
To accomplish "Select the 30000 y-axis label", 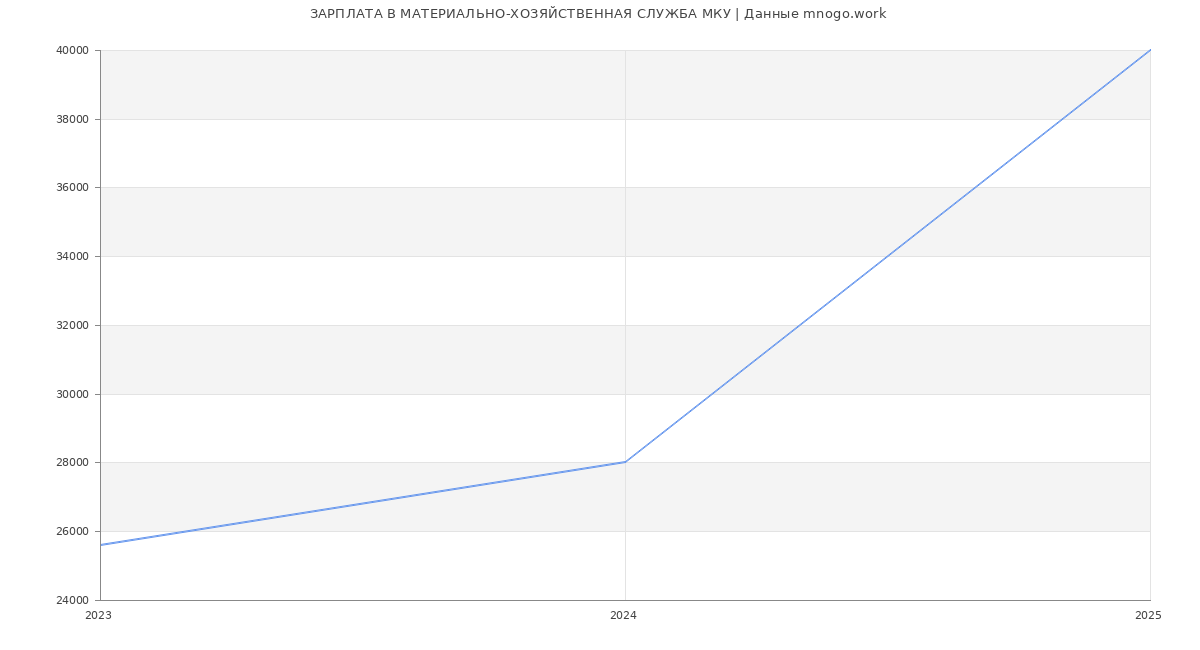I will [x=74, y=395].
